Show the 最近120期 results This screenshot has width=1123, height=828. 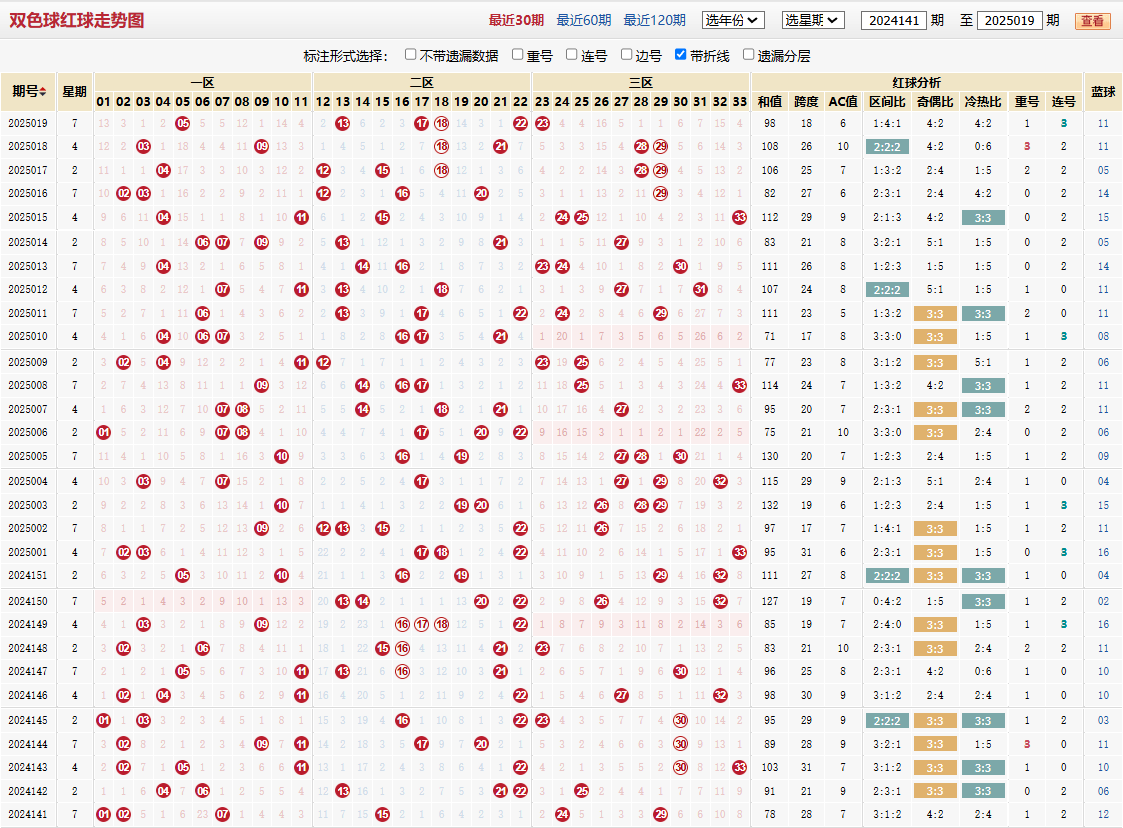click(654, 20)
